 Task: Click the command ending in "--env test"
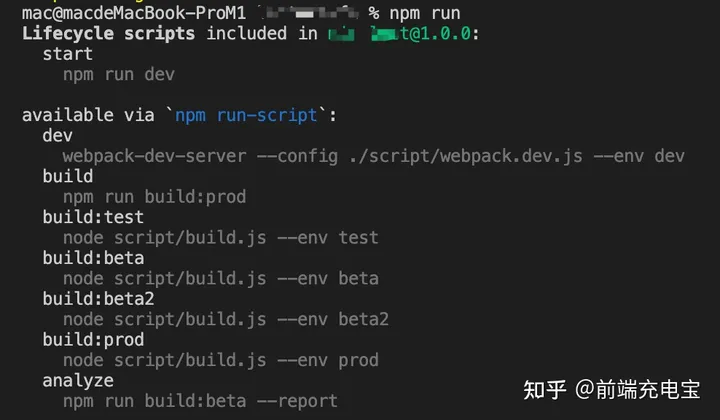220,238
